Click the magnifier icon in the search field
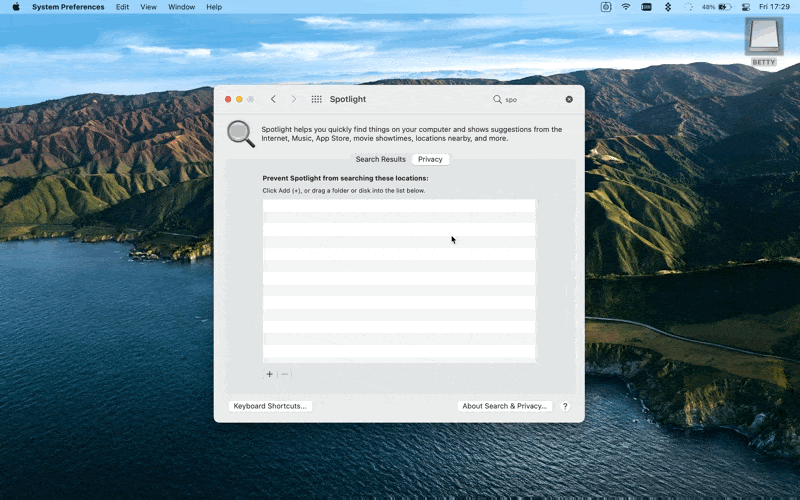The image size is (800, 500). coord(497,99)
